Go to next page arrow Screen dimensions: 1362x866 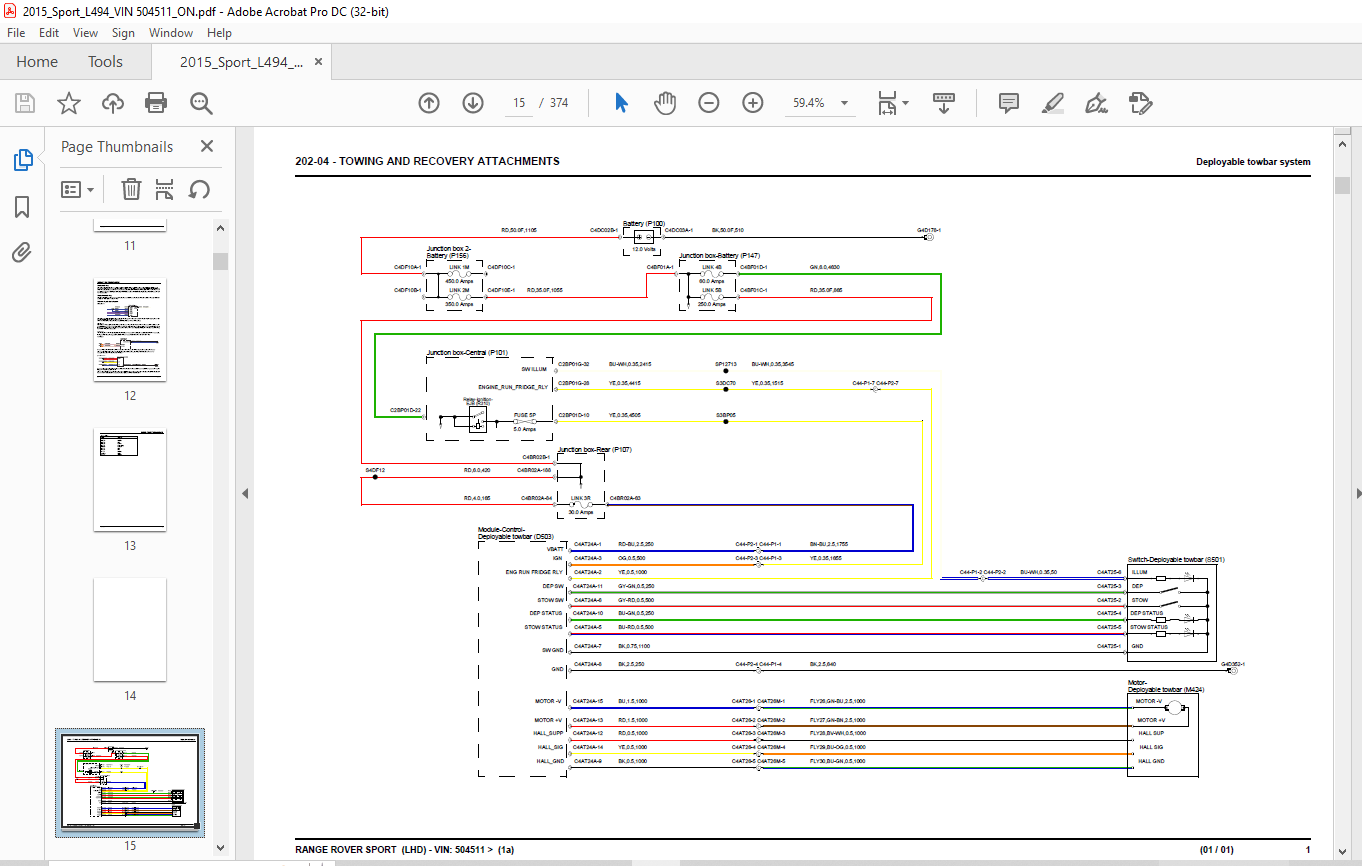pos(473,103)
